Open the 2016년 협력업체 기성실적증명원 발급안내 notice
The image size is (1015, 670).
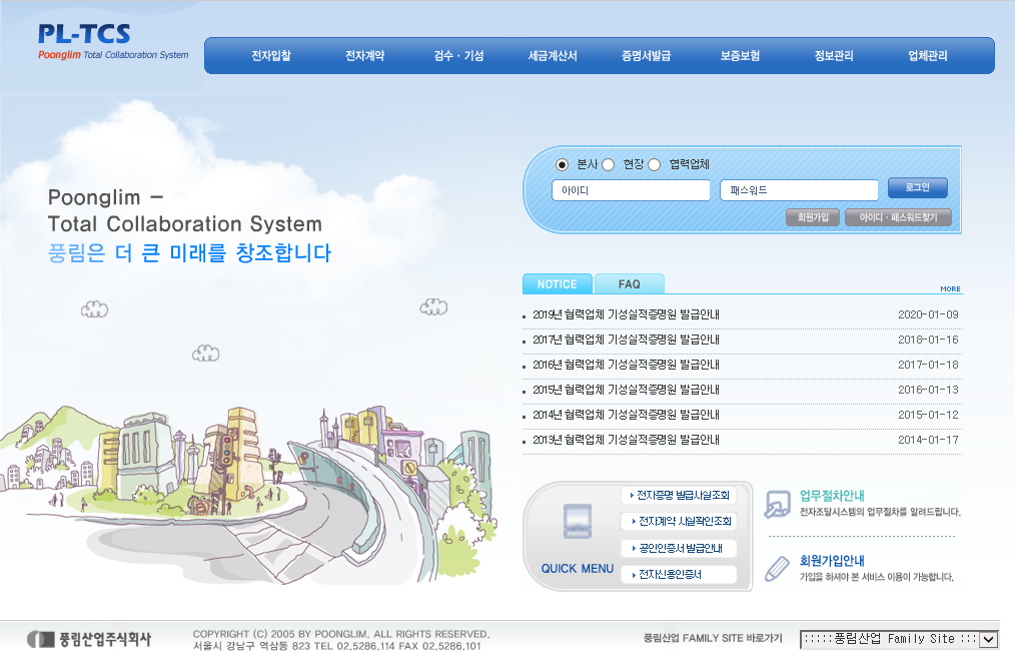626,365
